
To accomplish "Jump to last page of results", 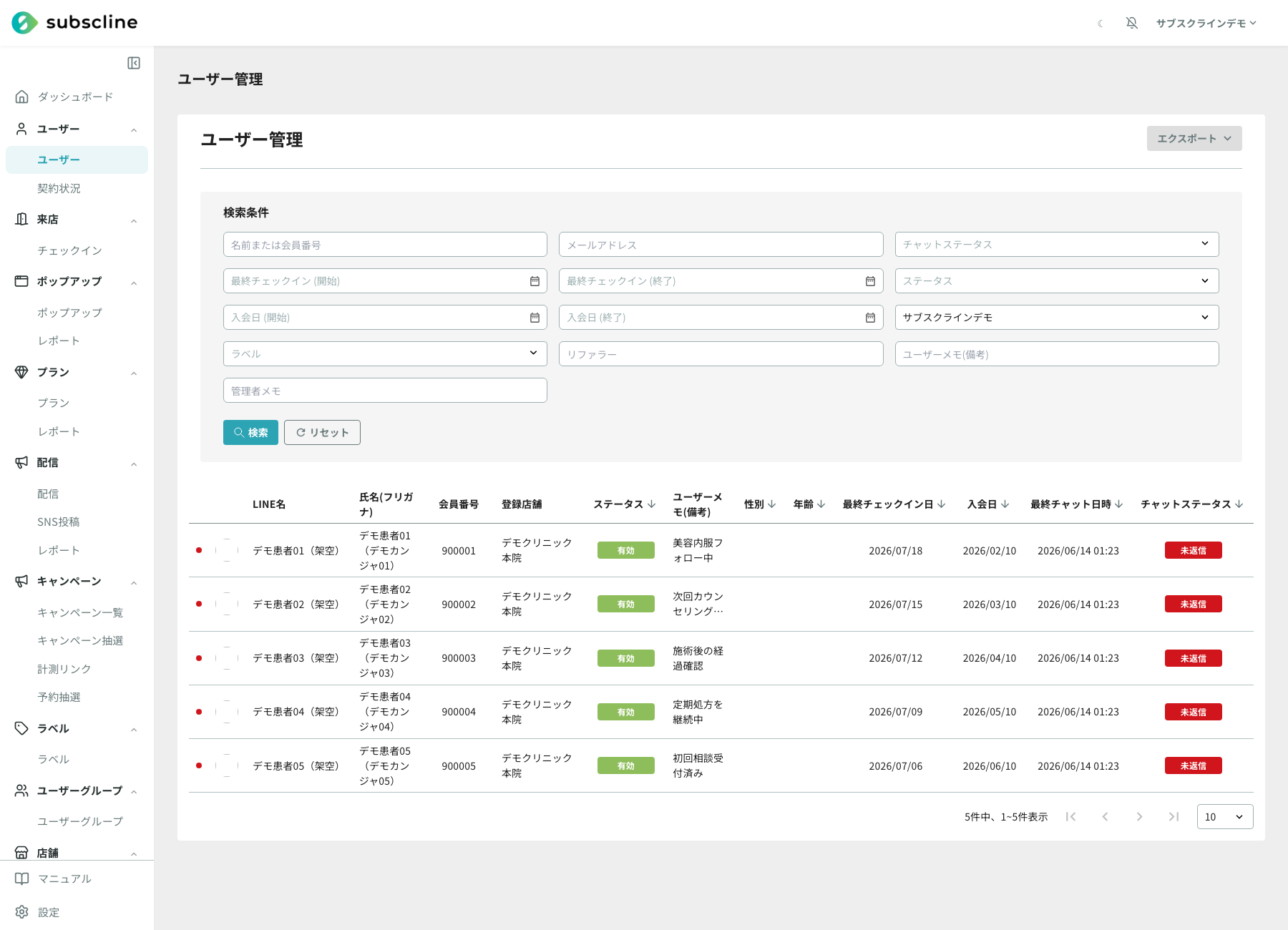I will pyautogui.click(x=1174, y=816).
